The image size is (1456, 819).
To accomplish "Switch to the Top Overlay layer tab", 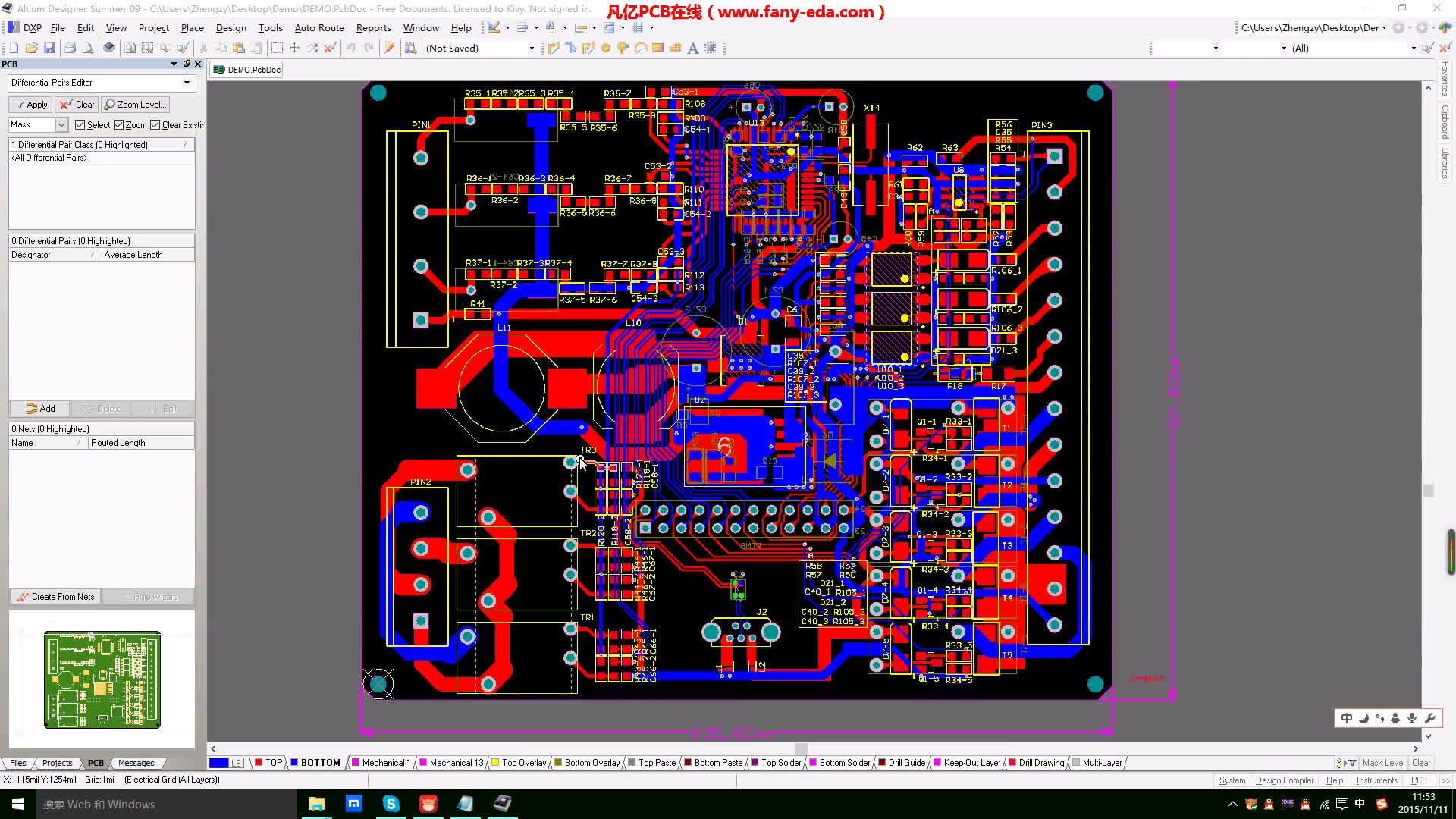I will [x=523, y=763].
